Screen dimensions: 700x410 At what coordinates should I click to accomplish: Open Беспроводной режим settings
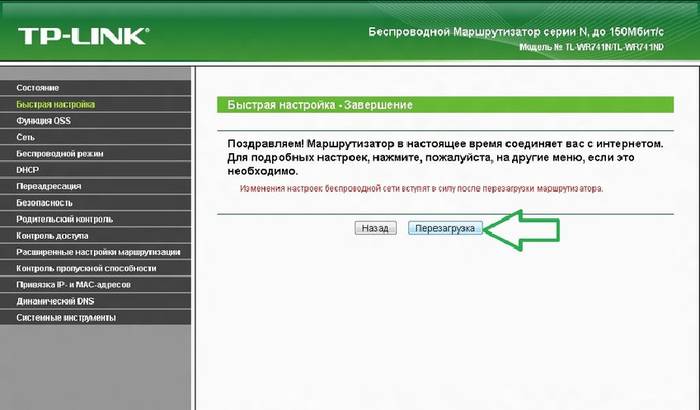(60, 154)
